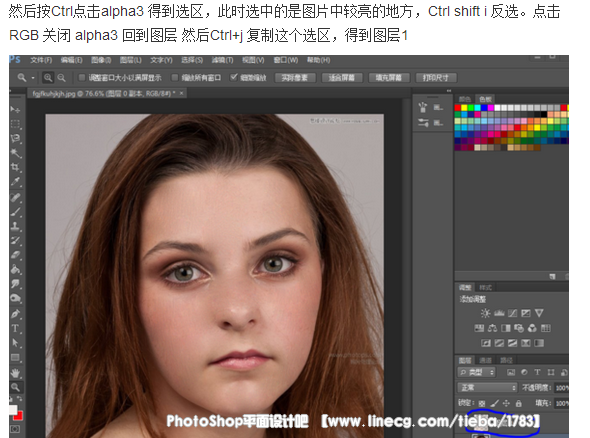This screenshot has width=590, height=438.
Task: Add a Gradient Map adjustment
Action: 539,343
